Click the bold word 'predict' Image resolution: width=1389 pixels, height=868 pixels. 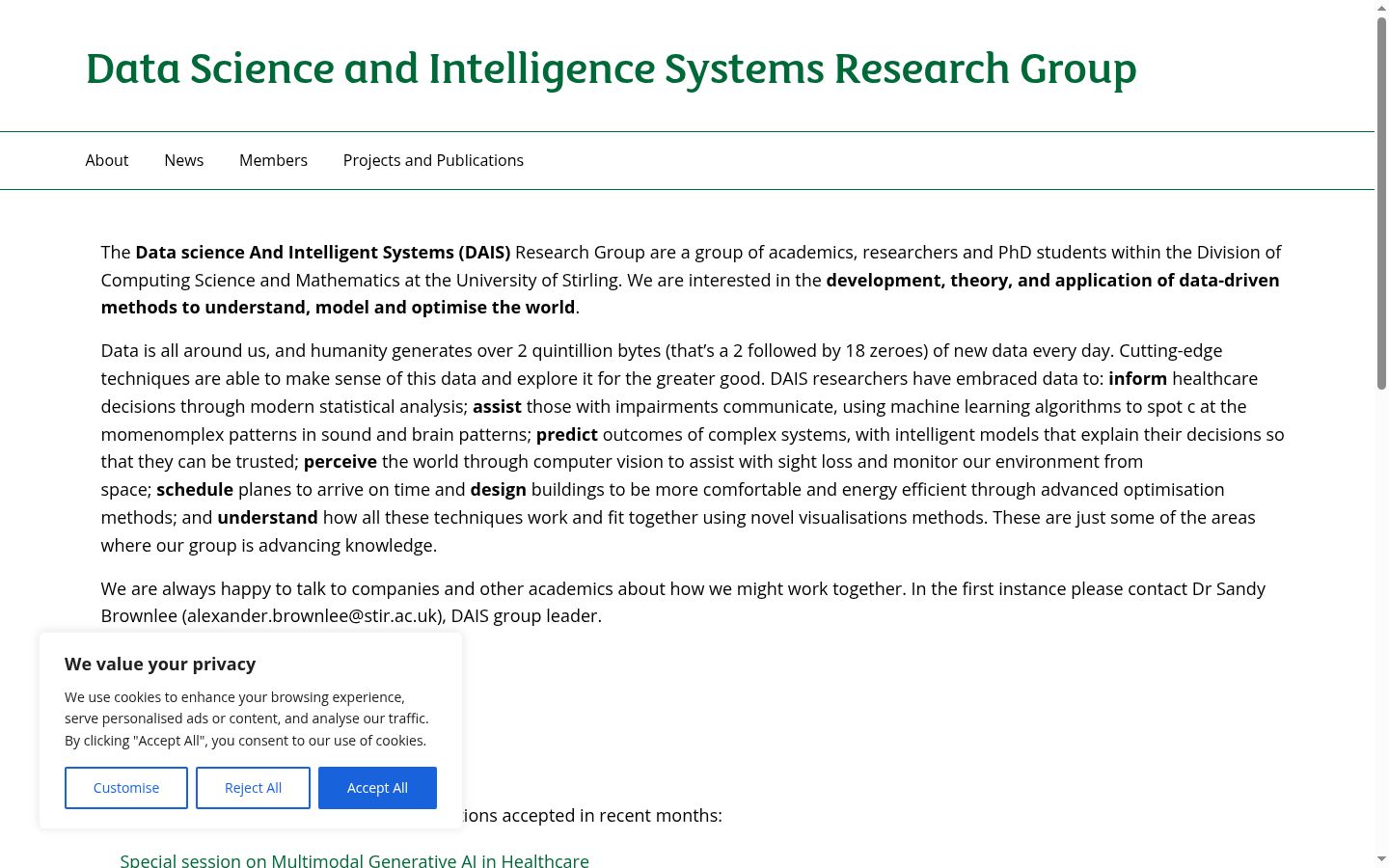(567, 434)
